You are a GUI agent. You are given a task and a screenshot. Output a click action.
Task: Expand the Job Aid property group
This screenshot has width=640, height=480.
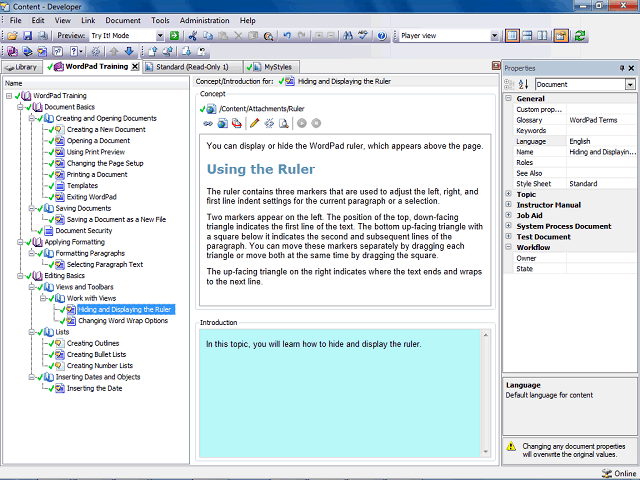[x=509, y=216]
